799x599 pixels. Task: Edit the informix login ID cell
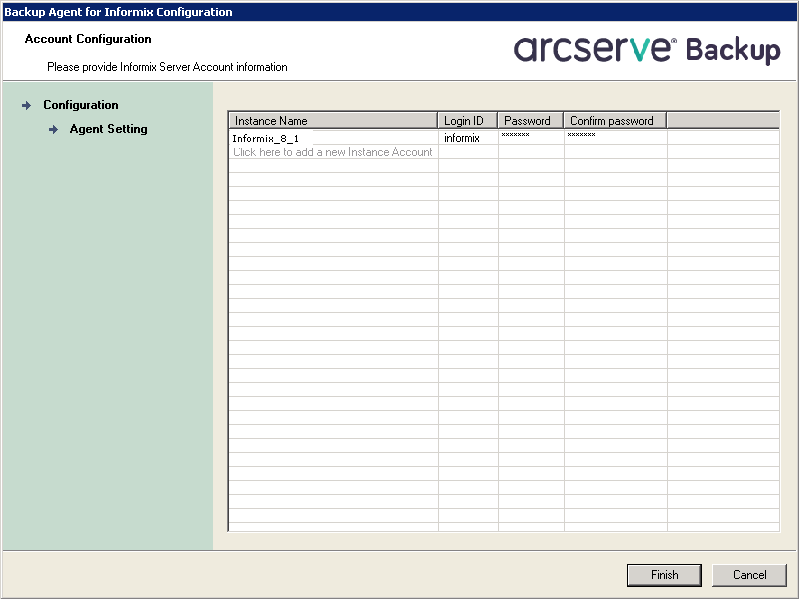tap(468, 138)
